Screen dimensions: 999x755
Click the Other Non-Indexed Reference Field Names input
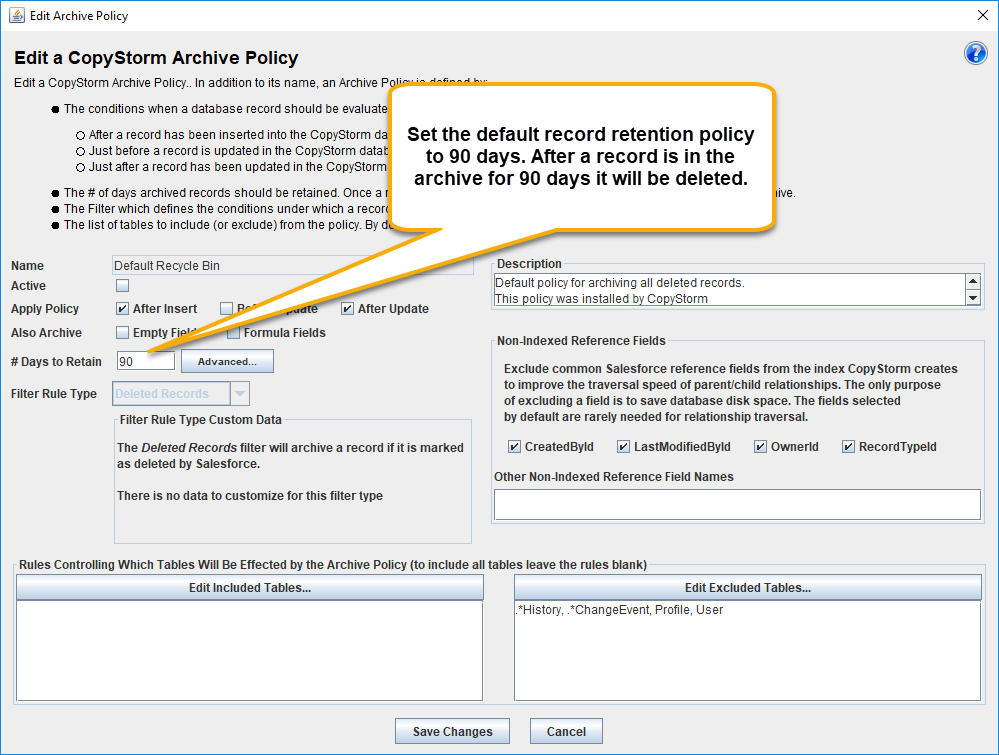[737, 505]
